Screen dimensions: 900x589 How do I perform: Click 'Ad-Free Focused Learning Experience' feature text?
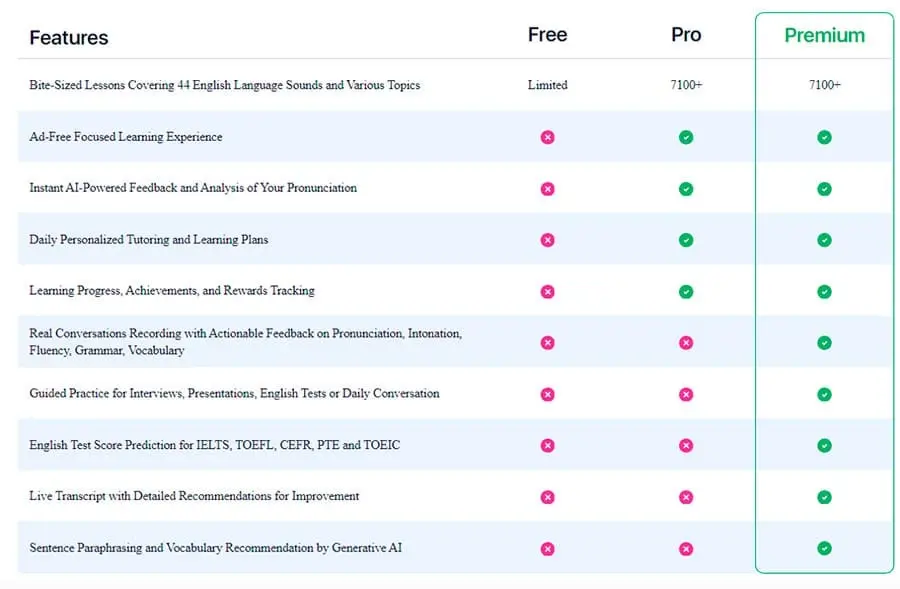click(x=126, y=137)
